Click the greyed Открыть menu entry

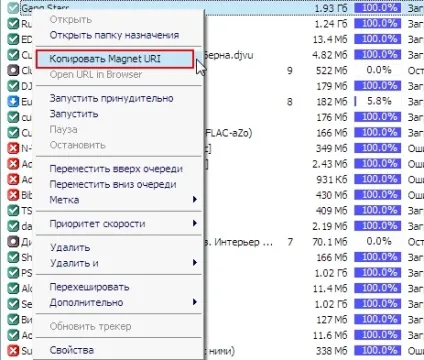pos(71,19)
